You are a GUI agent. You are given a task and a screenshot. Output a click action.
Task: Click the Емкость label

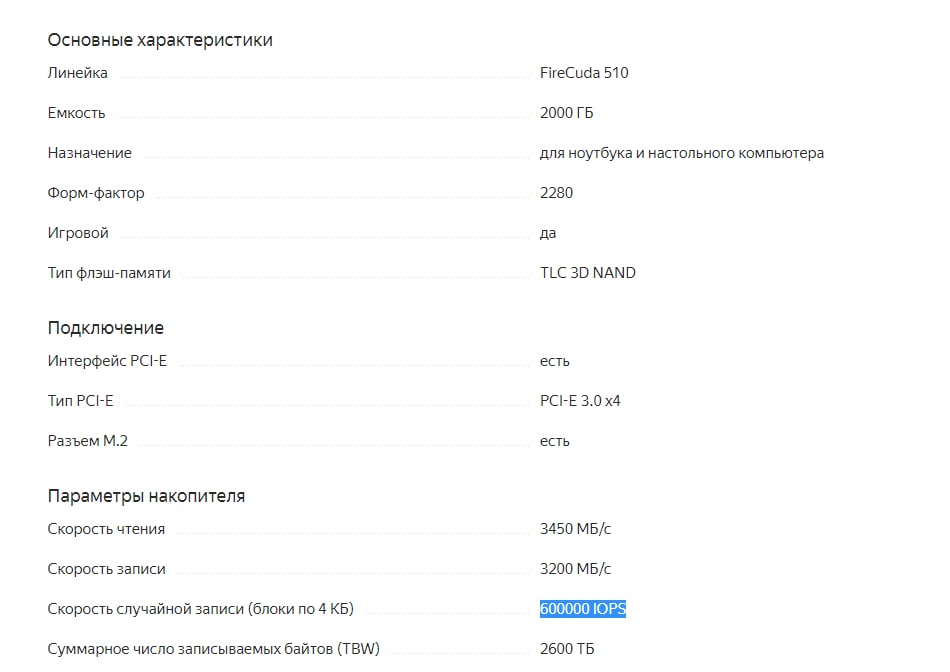[76, 113]
